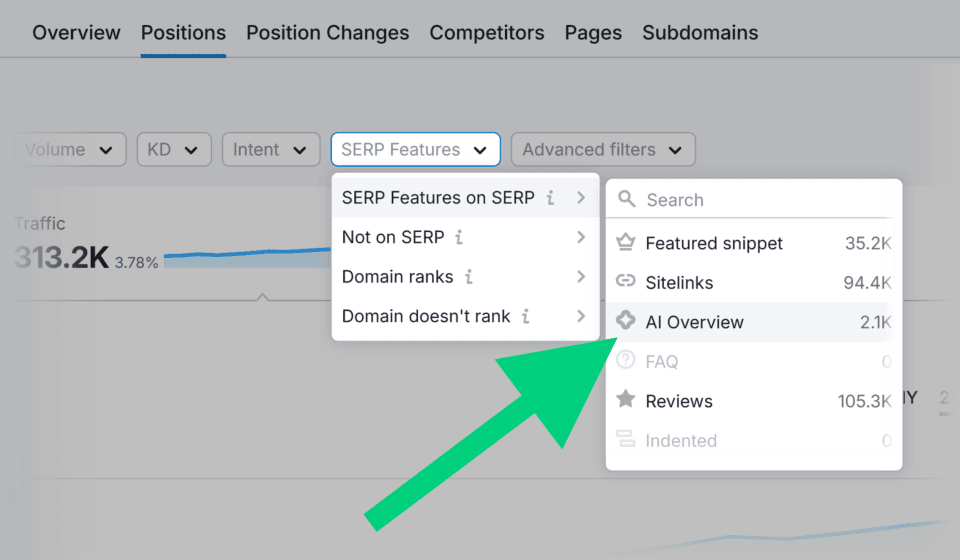Click info icon beside SERP Features on SERP

[x=550, y=198]
